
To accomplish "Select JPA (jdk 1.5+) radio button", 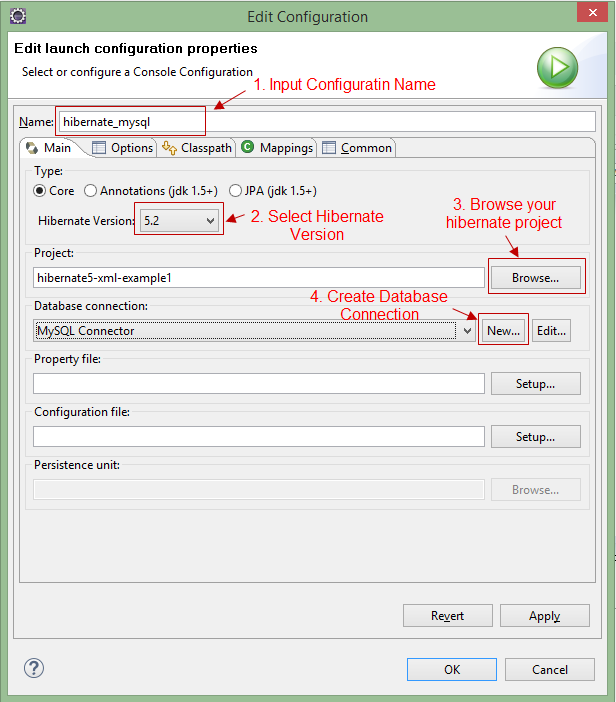I will (235, 191).
